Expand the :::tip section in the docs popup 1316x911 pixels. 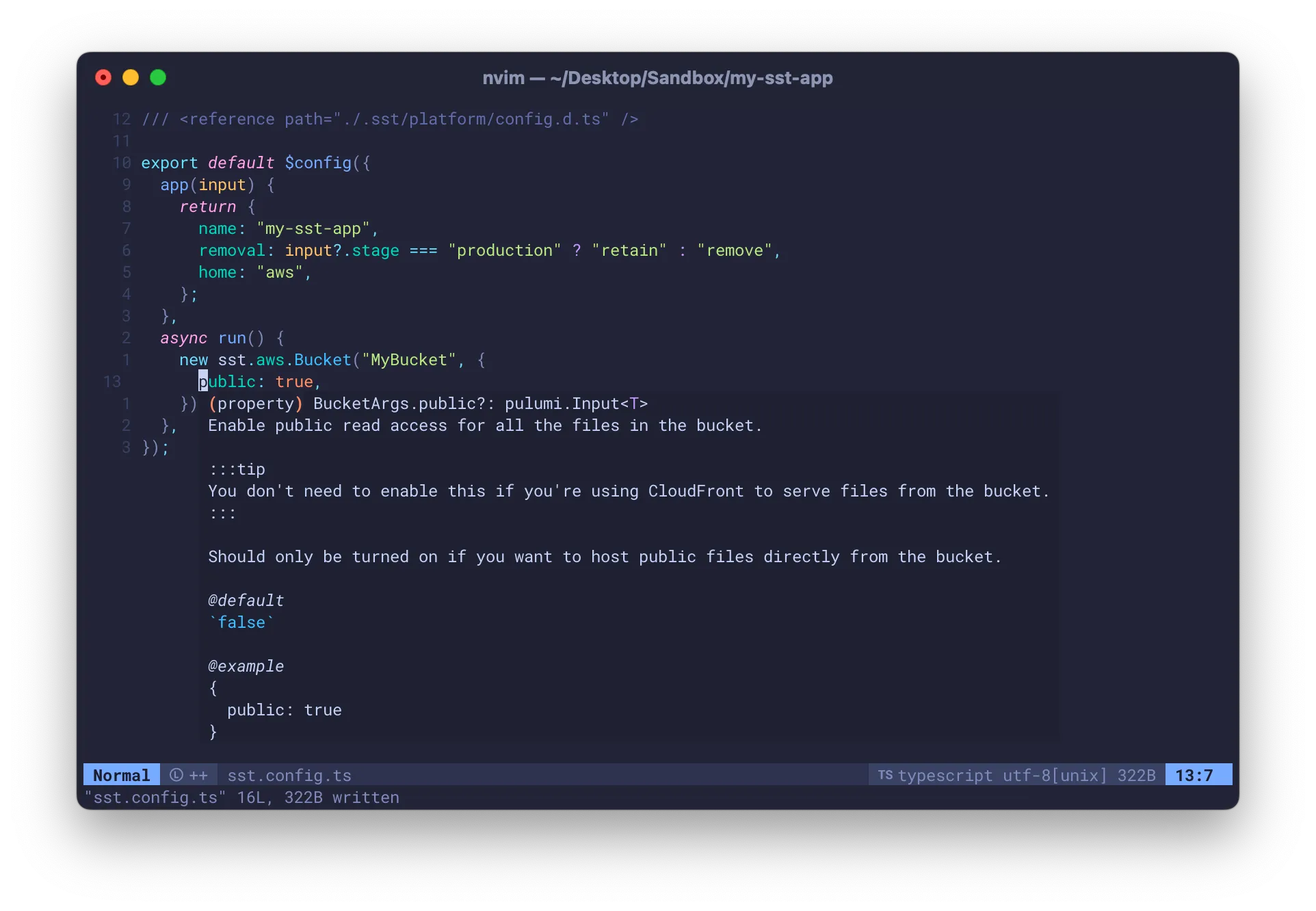[x=237, y=469]
